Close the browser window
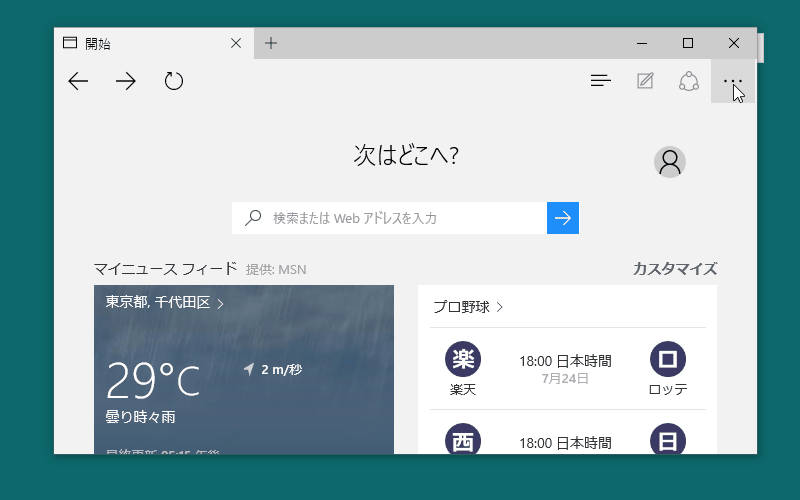Screen dimensions: 800x500 (x=734, y=43)
